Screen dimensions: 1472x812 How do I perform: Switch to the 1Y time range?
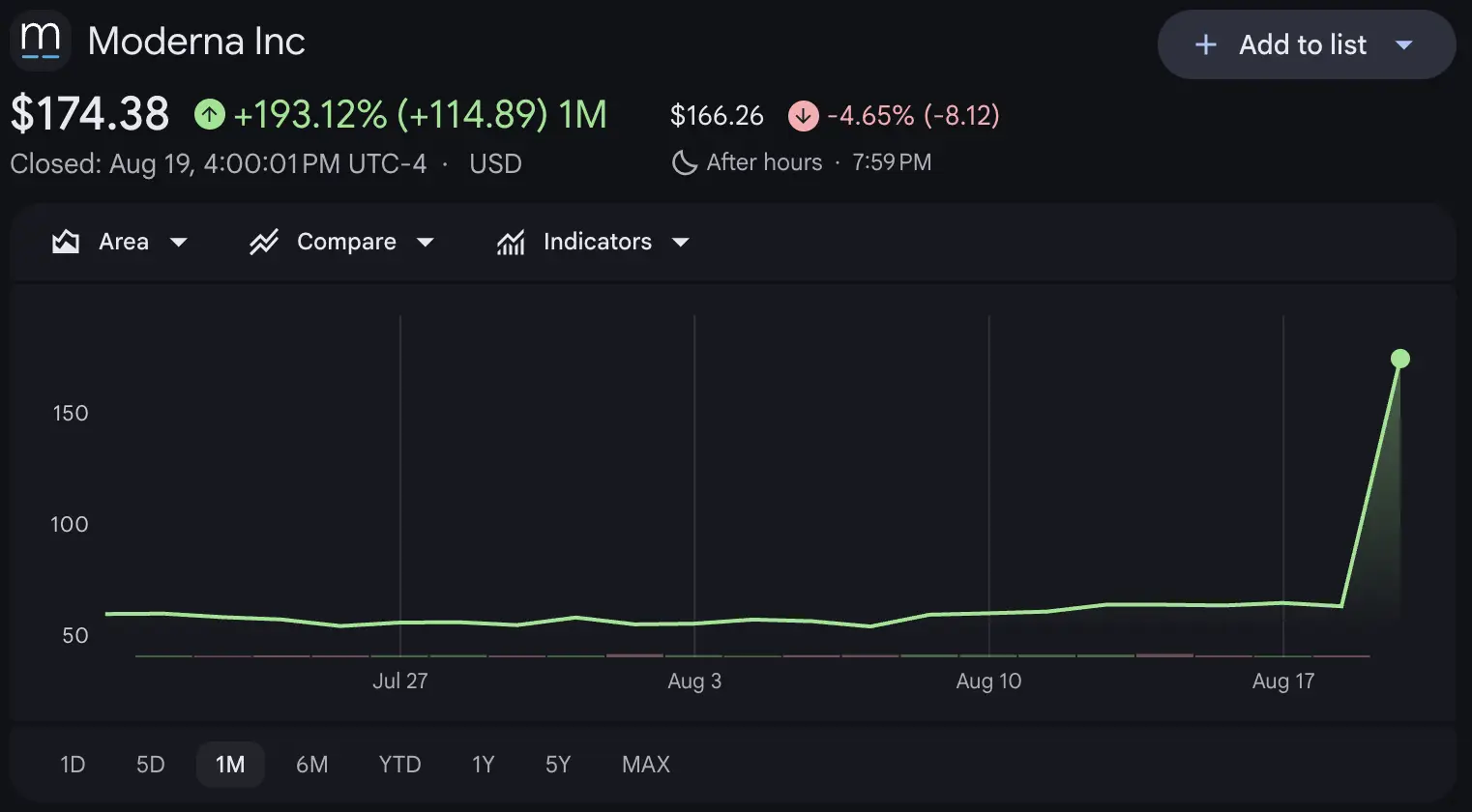pos(483,765)
